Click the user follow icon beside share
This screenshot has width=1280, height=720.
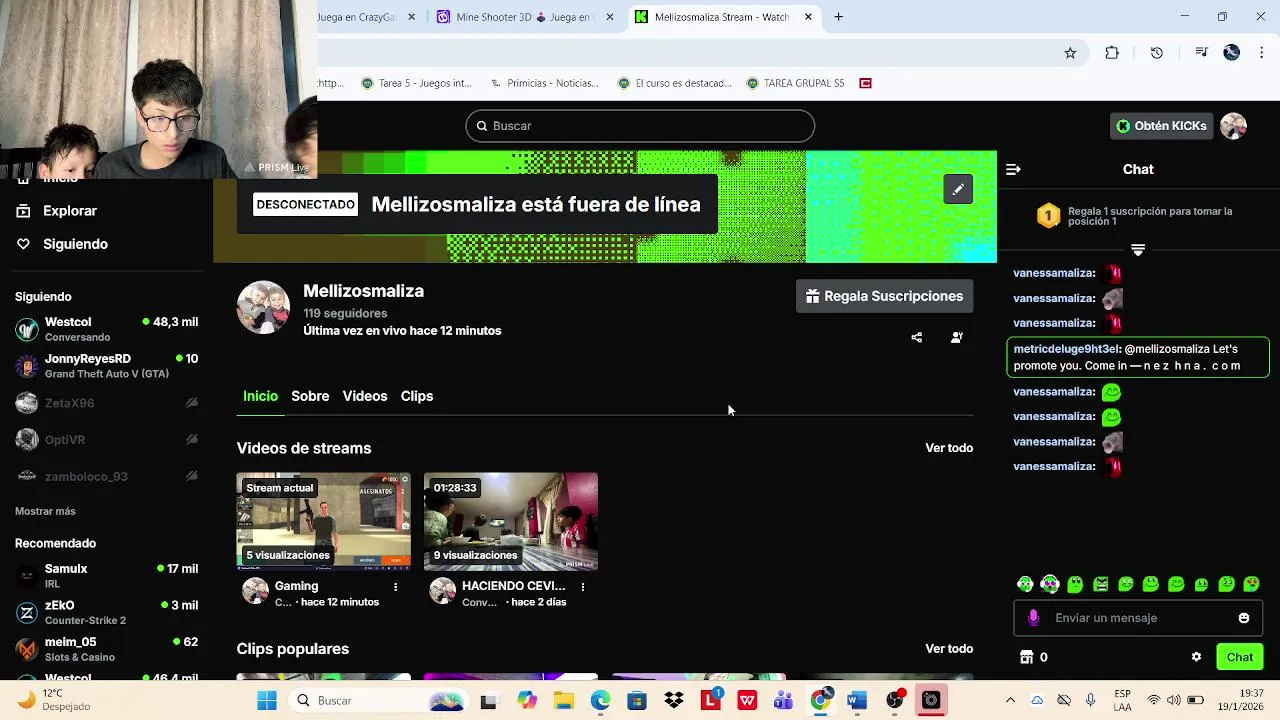coord(956,338)
